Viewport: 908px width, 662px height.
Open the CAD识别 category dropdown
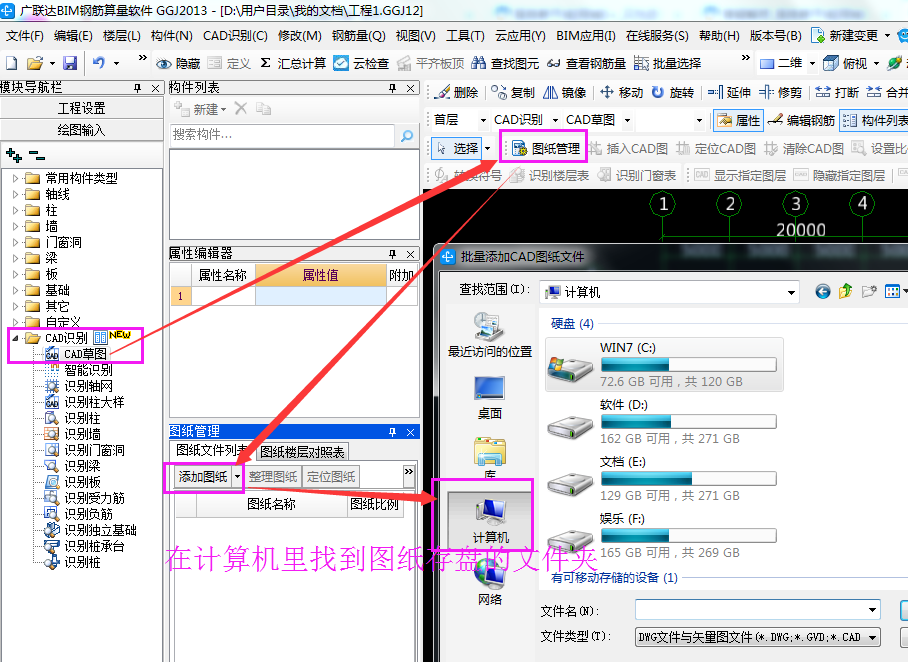click(555, 120)
